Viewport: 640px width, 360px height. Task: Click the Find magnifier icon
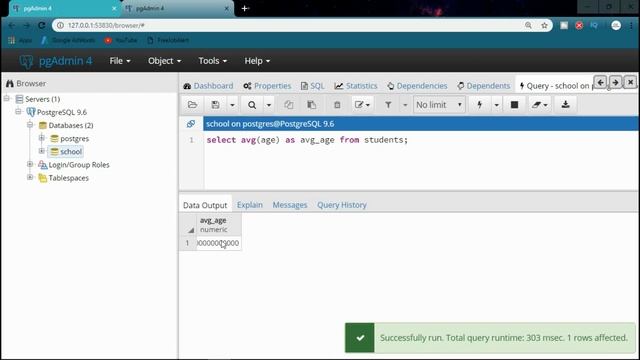click(252, 105)
